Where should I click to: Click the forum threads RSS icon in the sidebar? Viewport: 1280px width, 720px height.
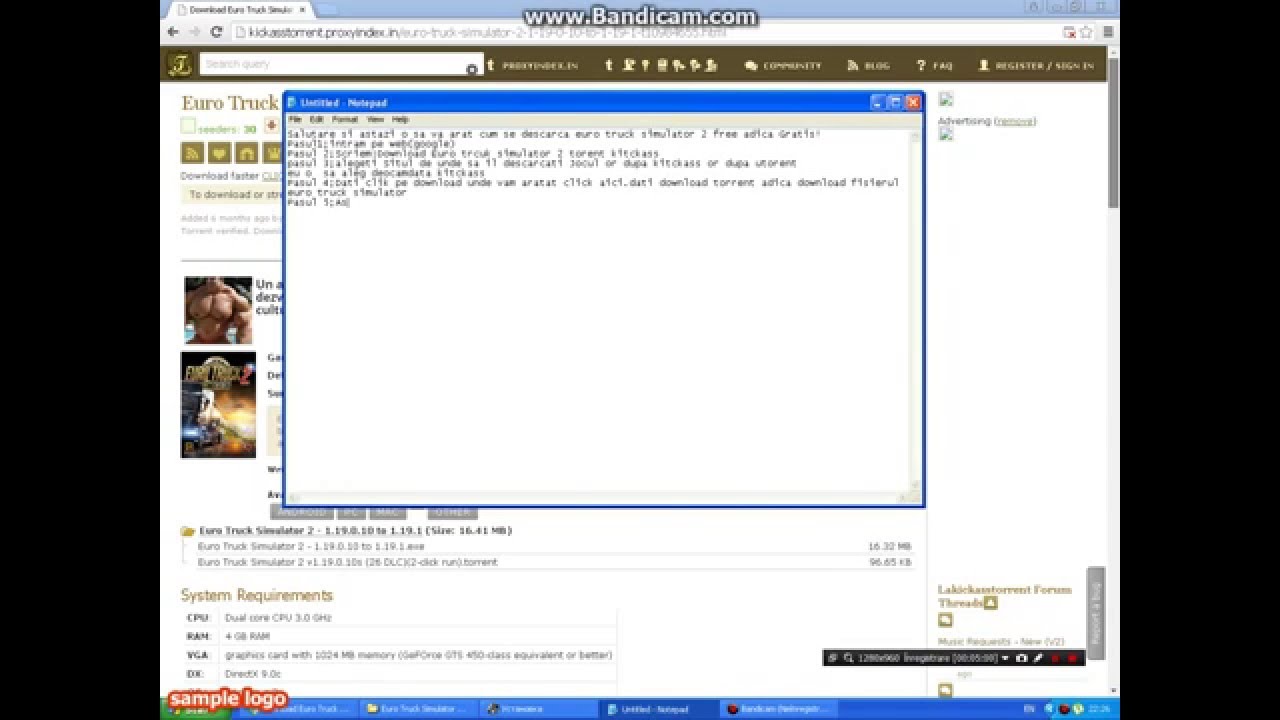click(x=990, y=603)
